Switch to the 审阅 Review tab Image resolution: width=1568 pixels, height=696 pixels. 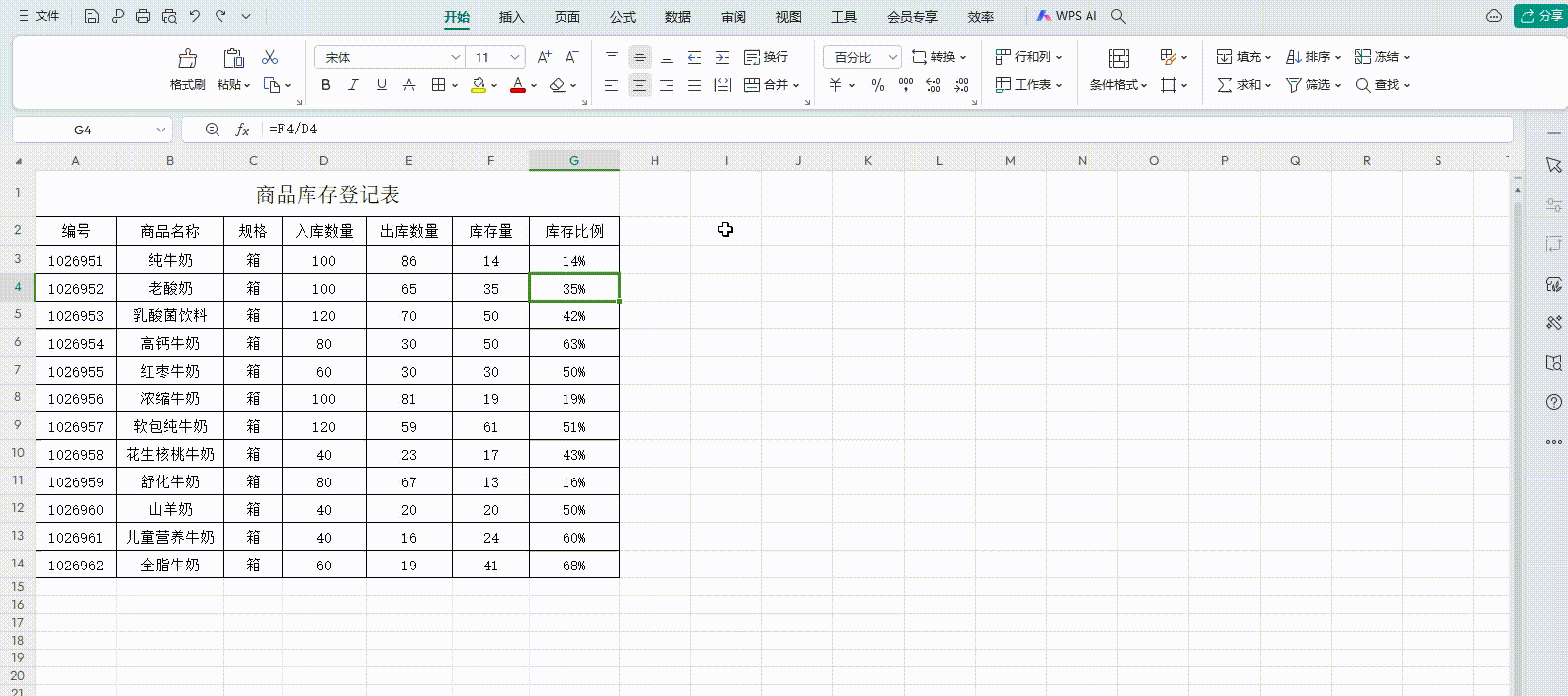(734, 17)
